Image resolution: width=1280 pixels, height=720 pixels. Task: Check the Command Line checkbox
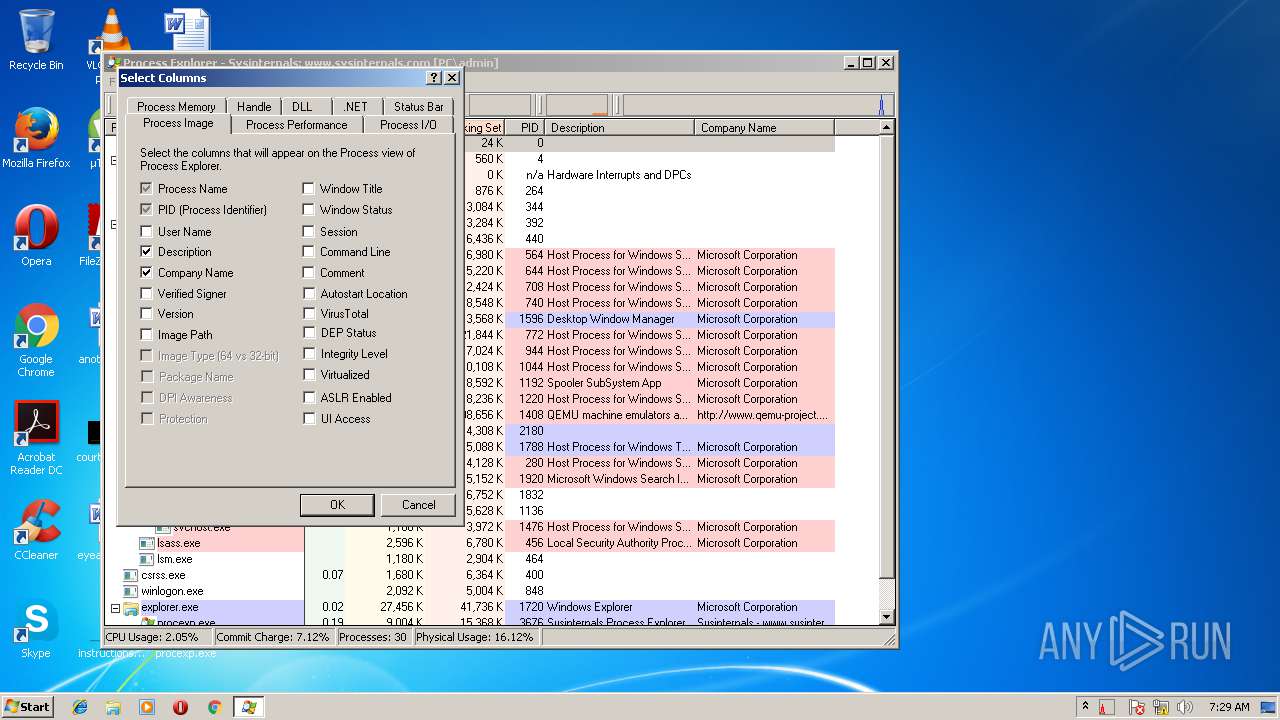tap(309, 252)
